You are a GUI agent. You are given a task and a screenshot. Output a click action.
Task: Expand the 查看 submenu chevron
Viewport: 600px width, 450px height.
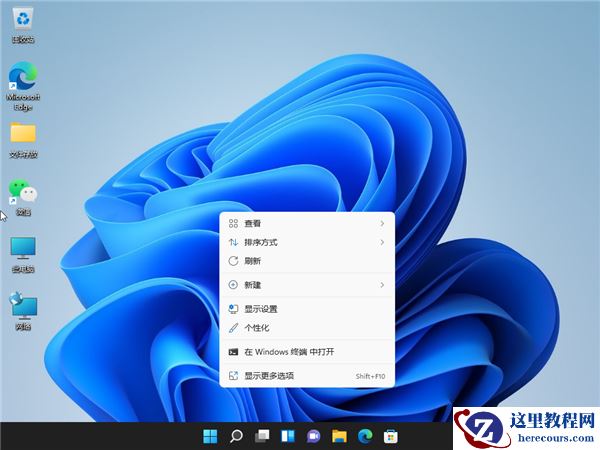[x=382, y=223]
